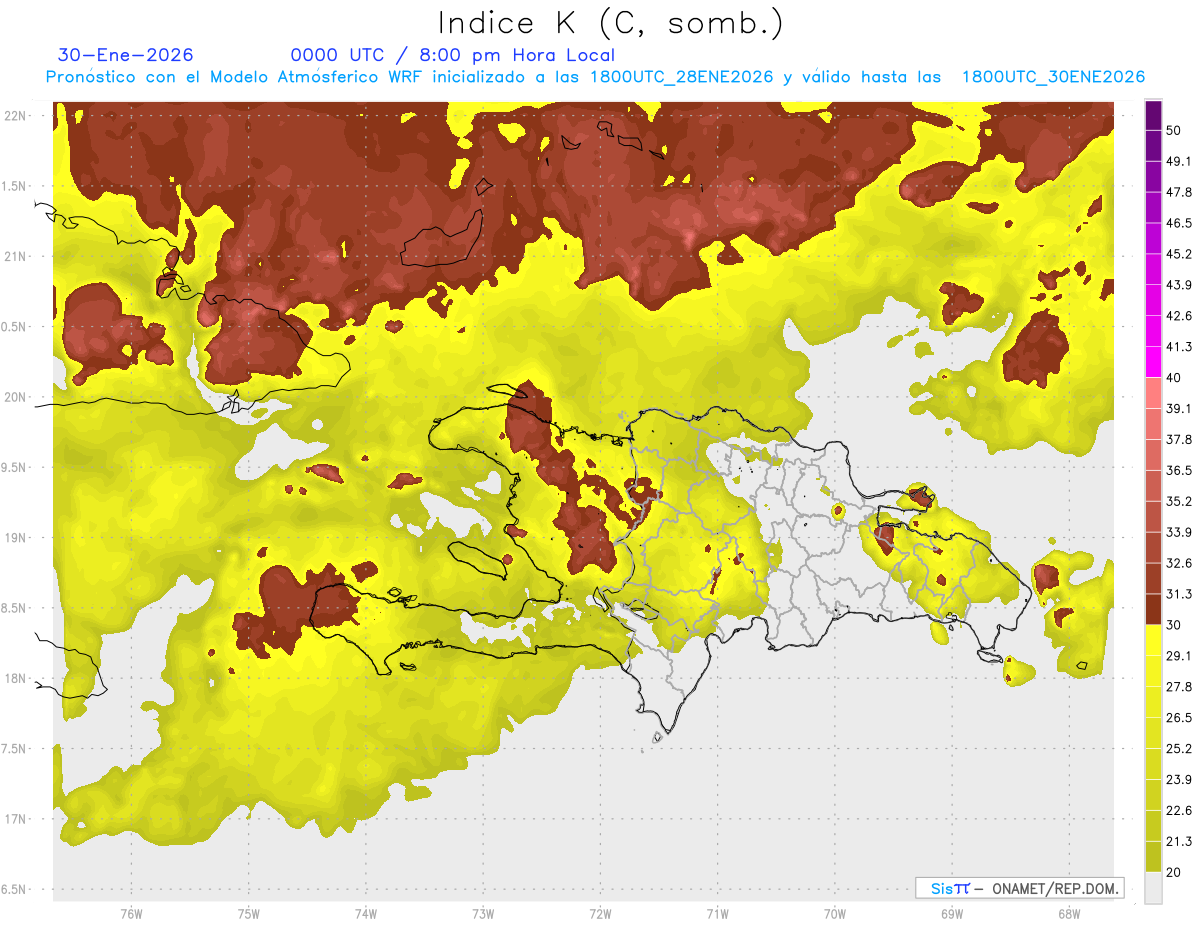Click the legend value "43.9"

(1180, 285)
